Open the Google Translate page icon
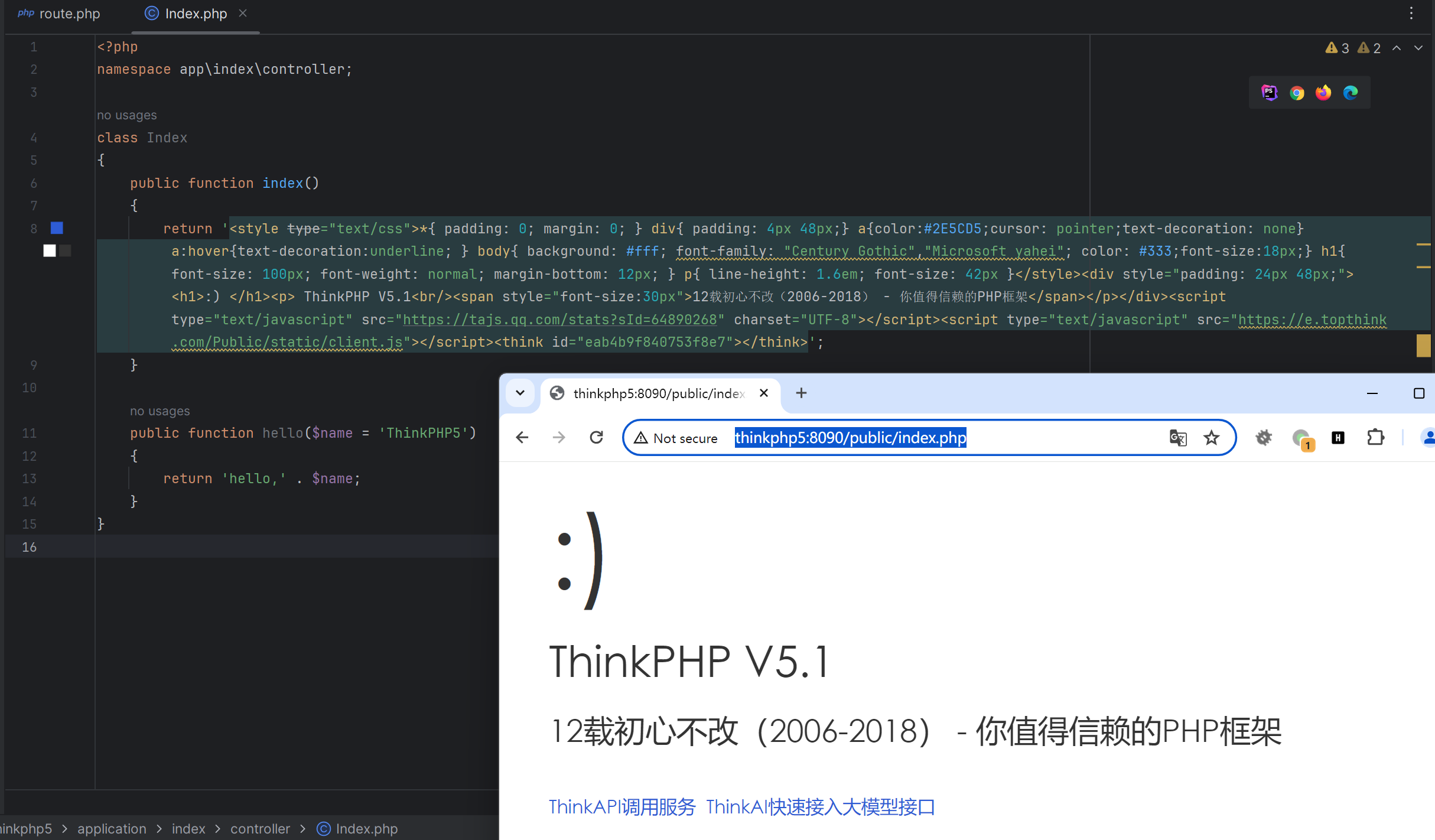The image size is (1435, 840). 1178,438
